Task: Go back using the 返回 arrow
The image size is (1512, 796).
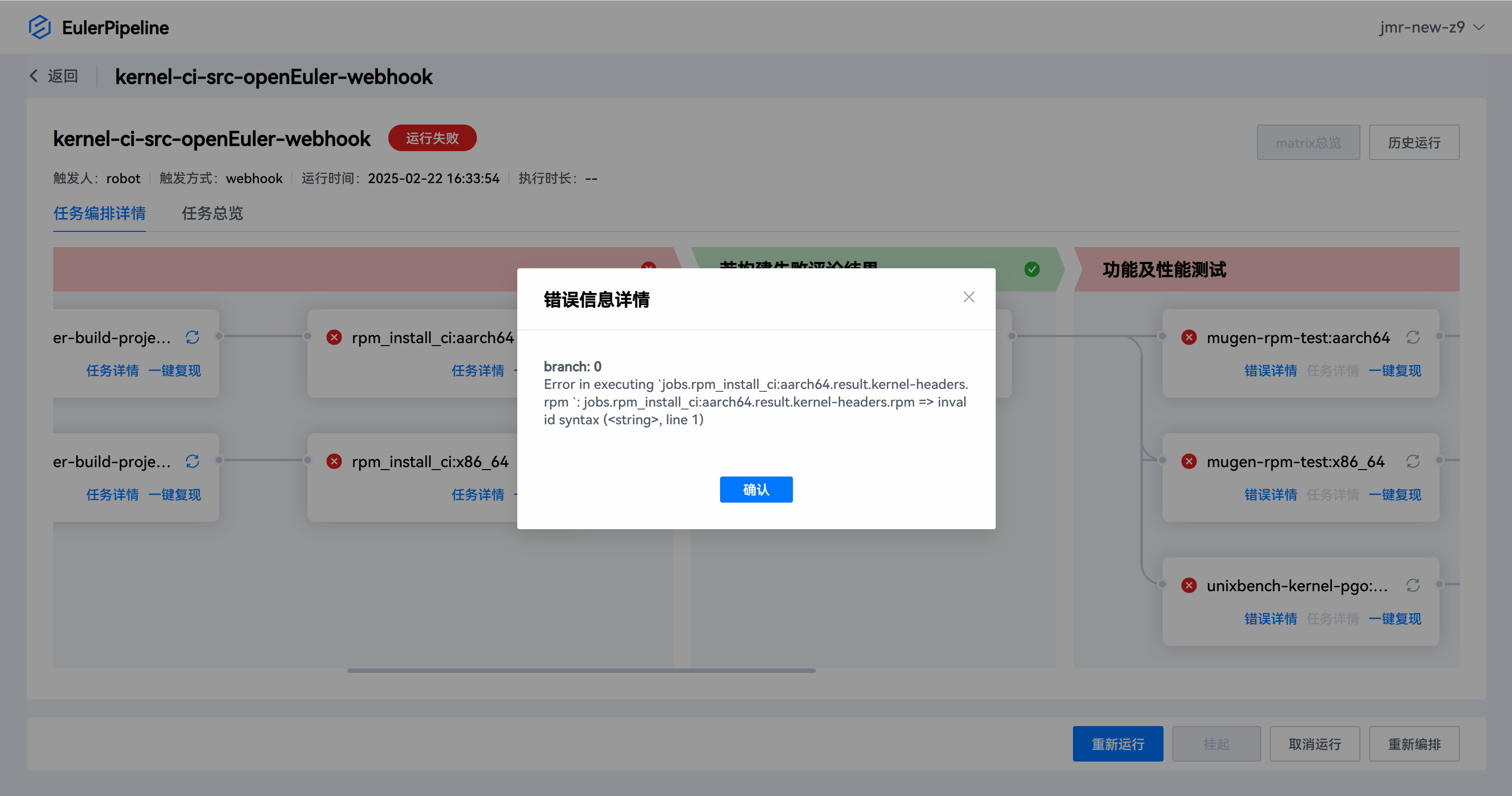Action: (x=34, y=76)
